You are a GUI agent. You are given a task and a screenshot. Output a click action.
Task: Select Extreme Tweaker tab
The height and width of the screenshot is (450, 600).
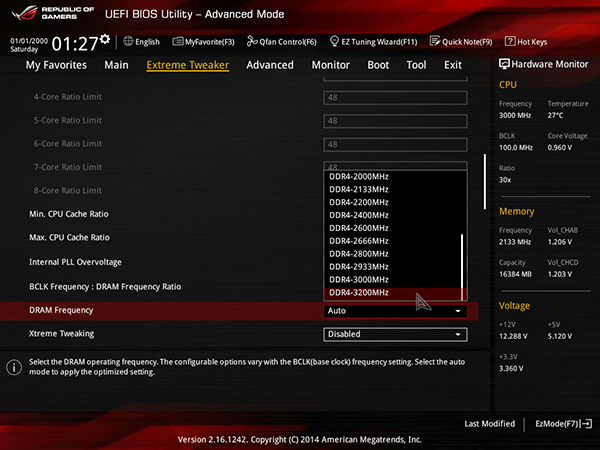point(188,65)
